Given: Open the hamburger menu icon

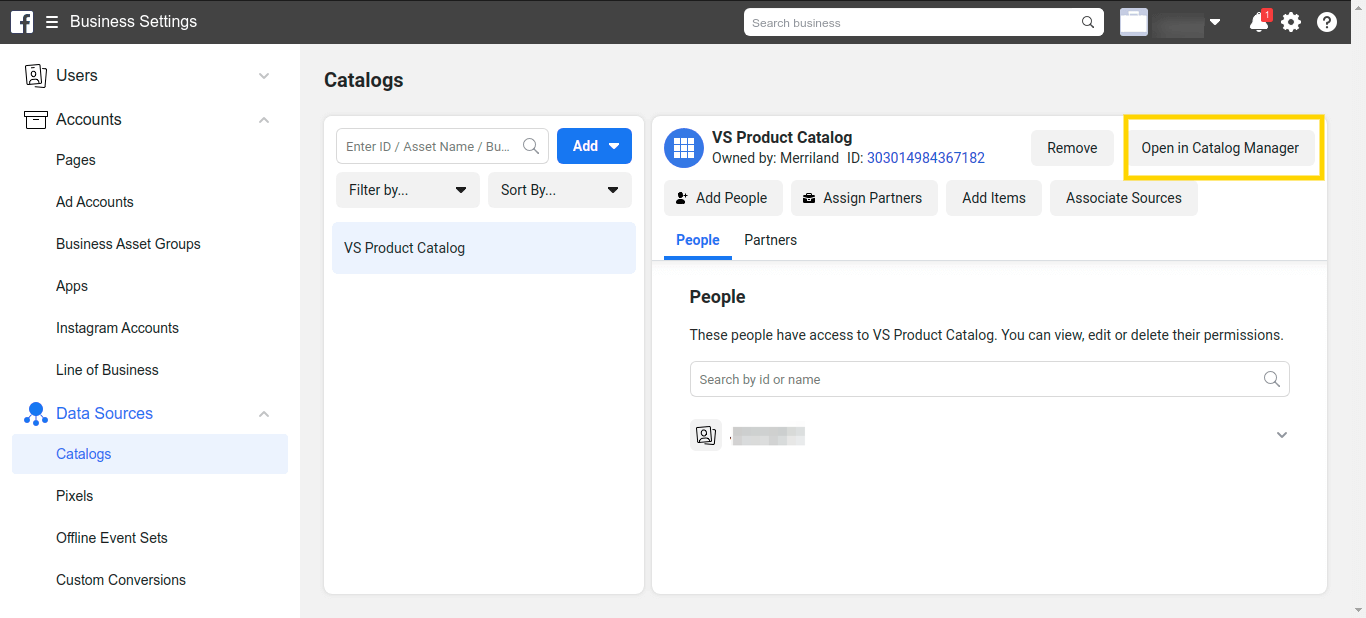Looking at the screenshot, I should (52, 22).
